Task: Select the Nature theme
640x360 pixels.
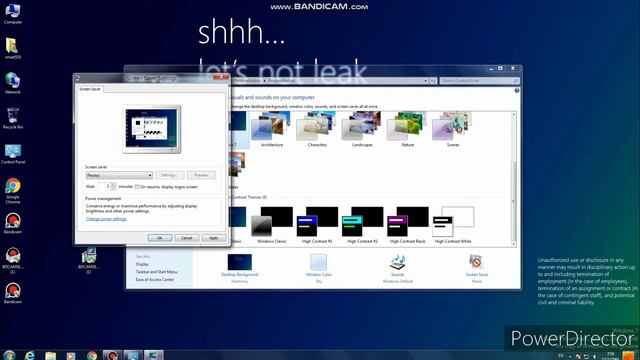Action: pos(407,130)
